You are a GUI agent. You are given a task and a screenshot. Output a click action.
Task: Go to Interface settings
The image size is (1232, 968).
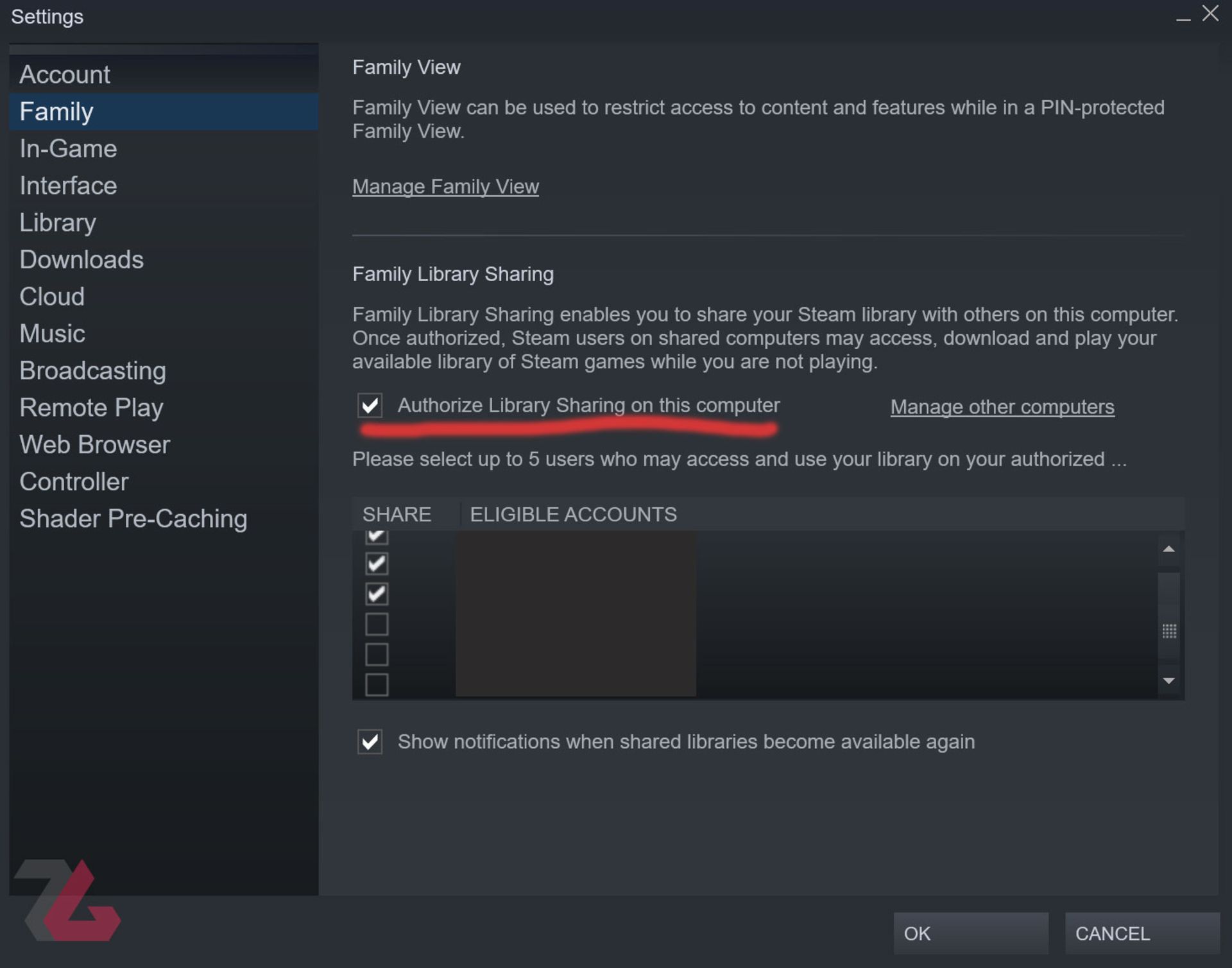click(164, 186)
